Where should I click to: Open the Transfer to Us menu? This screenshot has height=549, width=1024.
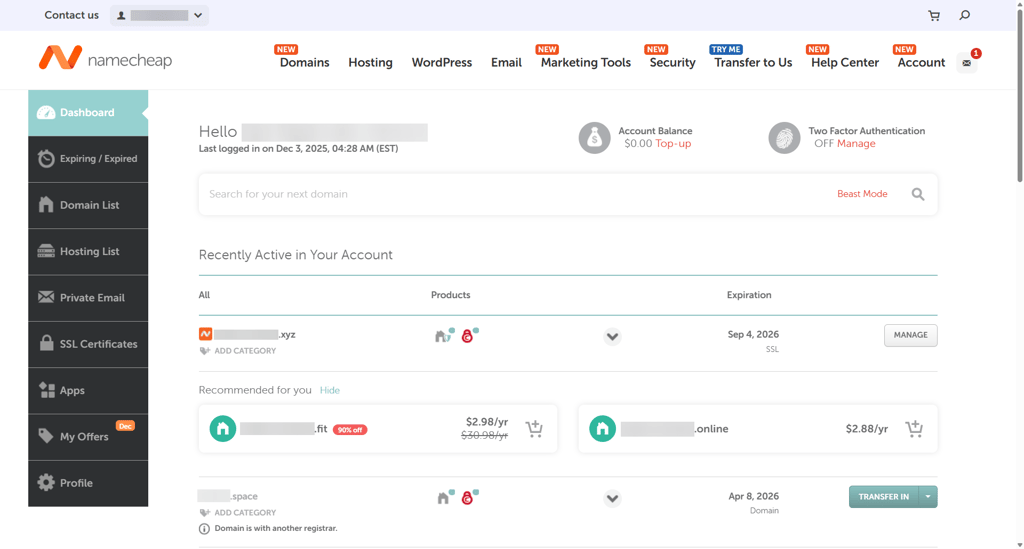click(x=753, y=63)
